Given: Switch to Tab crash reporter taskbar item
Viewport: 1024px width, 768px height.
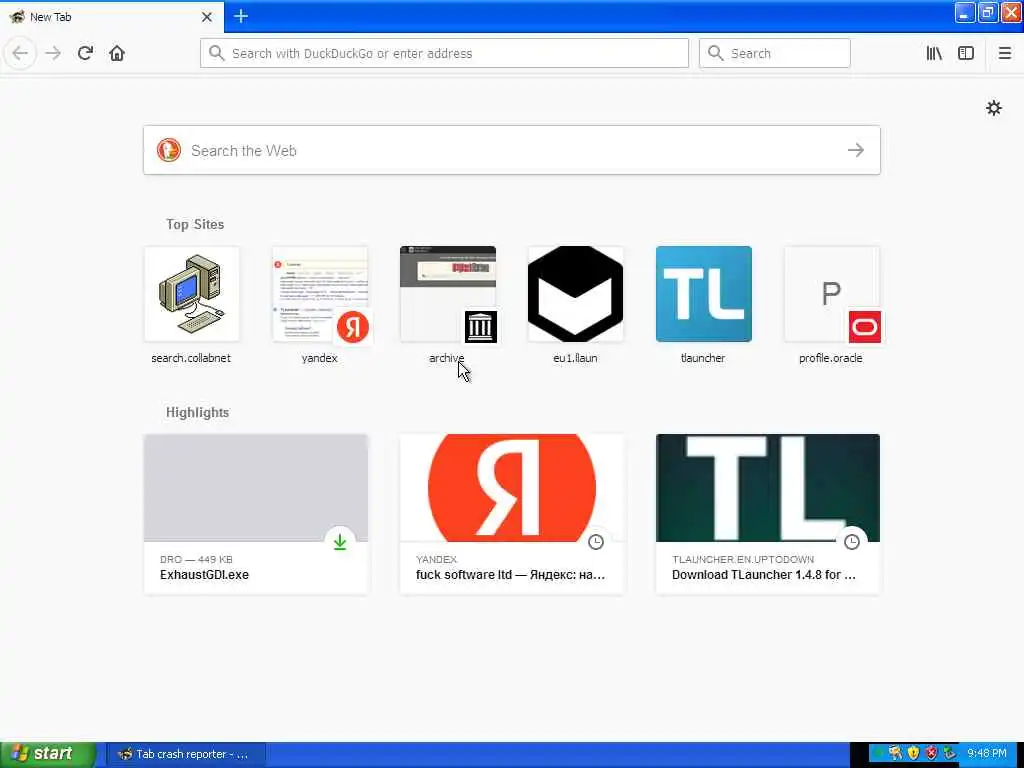Looking at the screenshot, I should click(x=184, y=754).
